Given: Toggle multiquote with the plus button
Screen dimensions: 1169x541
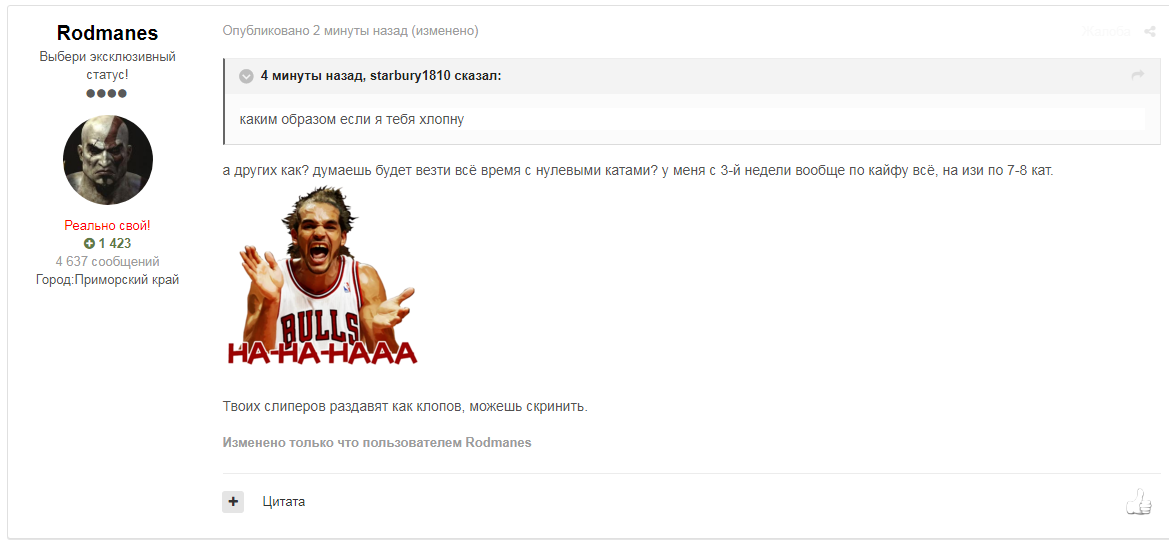Looking at the screenshot, I should point(233,502).
